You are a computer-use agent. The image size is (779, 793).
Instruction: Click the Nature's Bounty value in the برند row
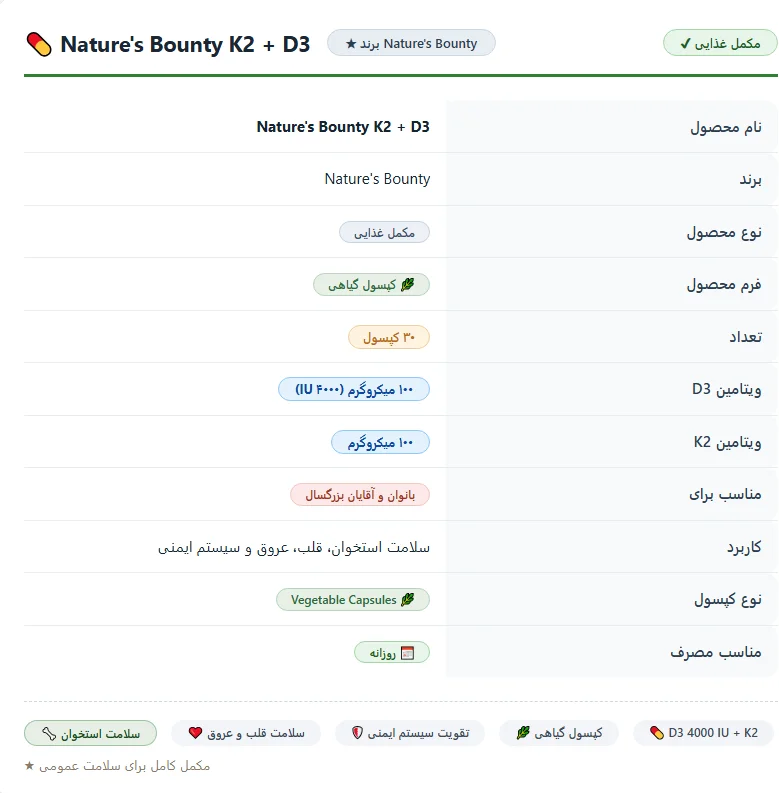point(377,179)
